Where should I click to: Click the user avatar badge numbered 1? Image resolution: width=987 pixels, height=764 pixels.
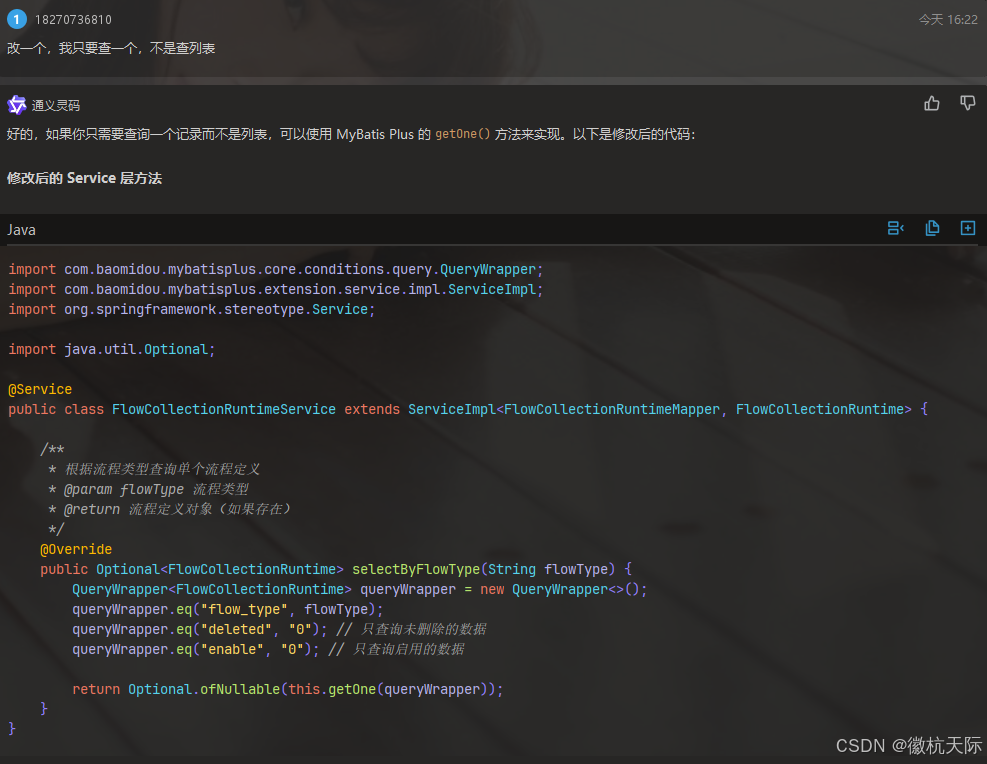(16, 20)
